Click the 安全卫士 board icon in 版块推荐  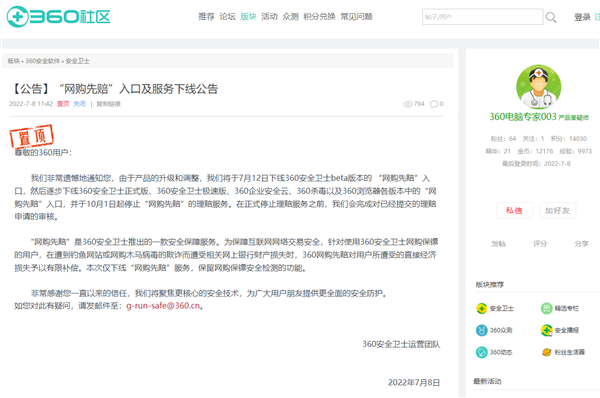(481, 308)
